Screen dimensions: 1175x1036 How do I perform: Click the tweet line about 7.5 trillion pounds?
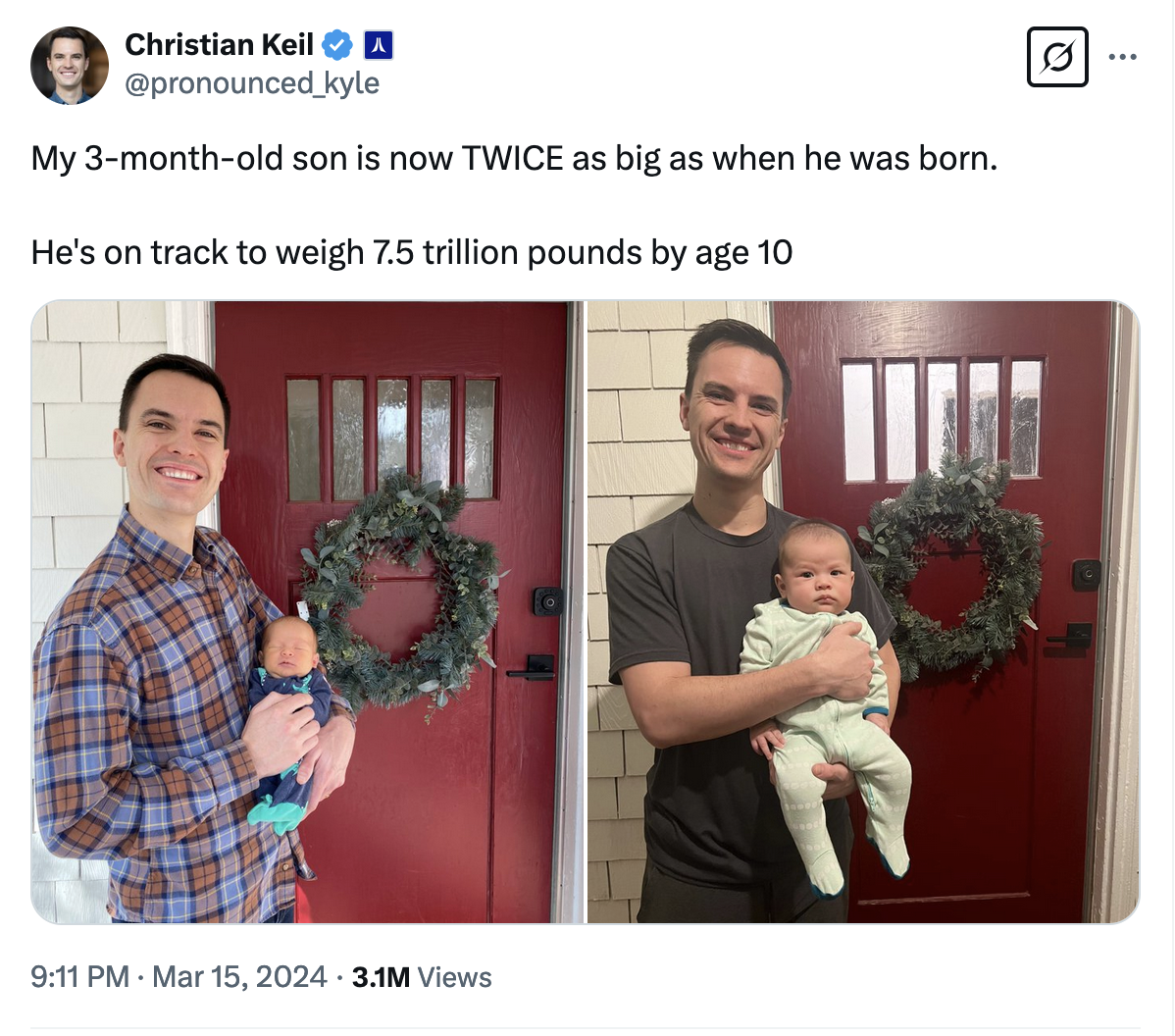click(412, 252)
